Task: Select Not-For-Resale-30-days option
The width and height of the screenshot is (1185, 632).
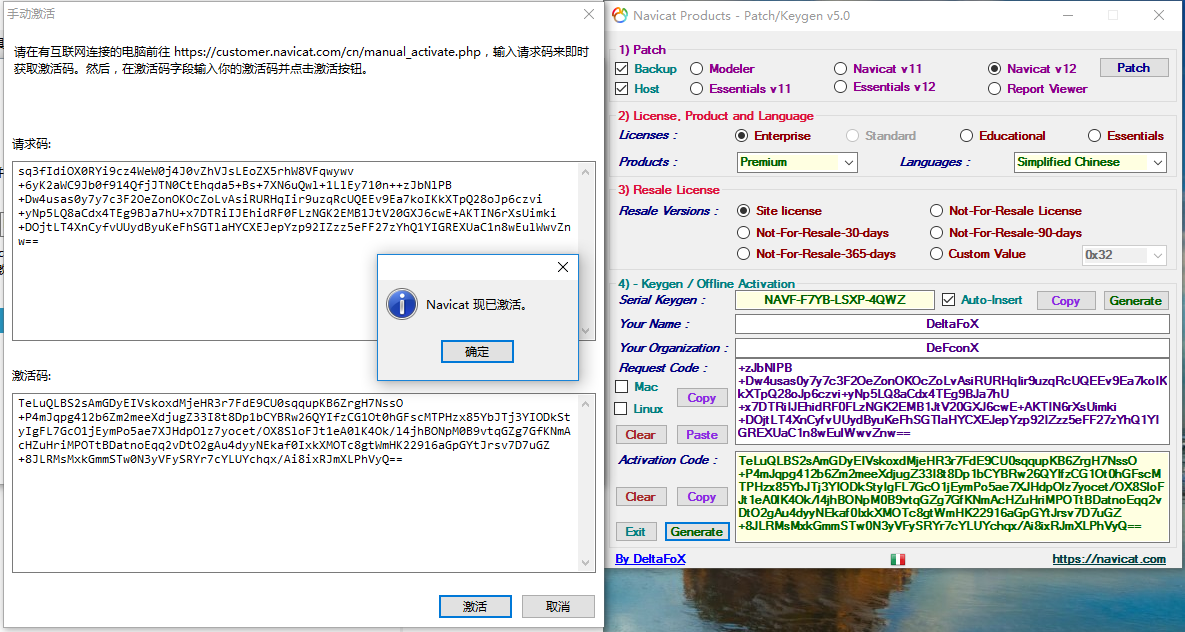Action: tap(744, 233)
